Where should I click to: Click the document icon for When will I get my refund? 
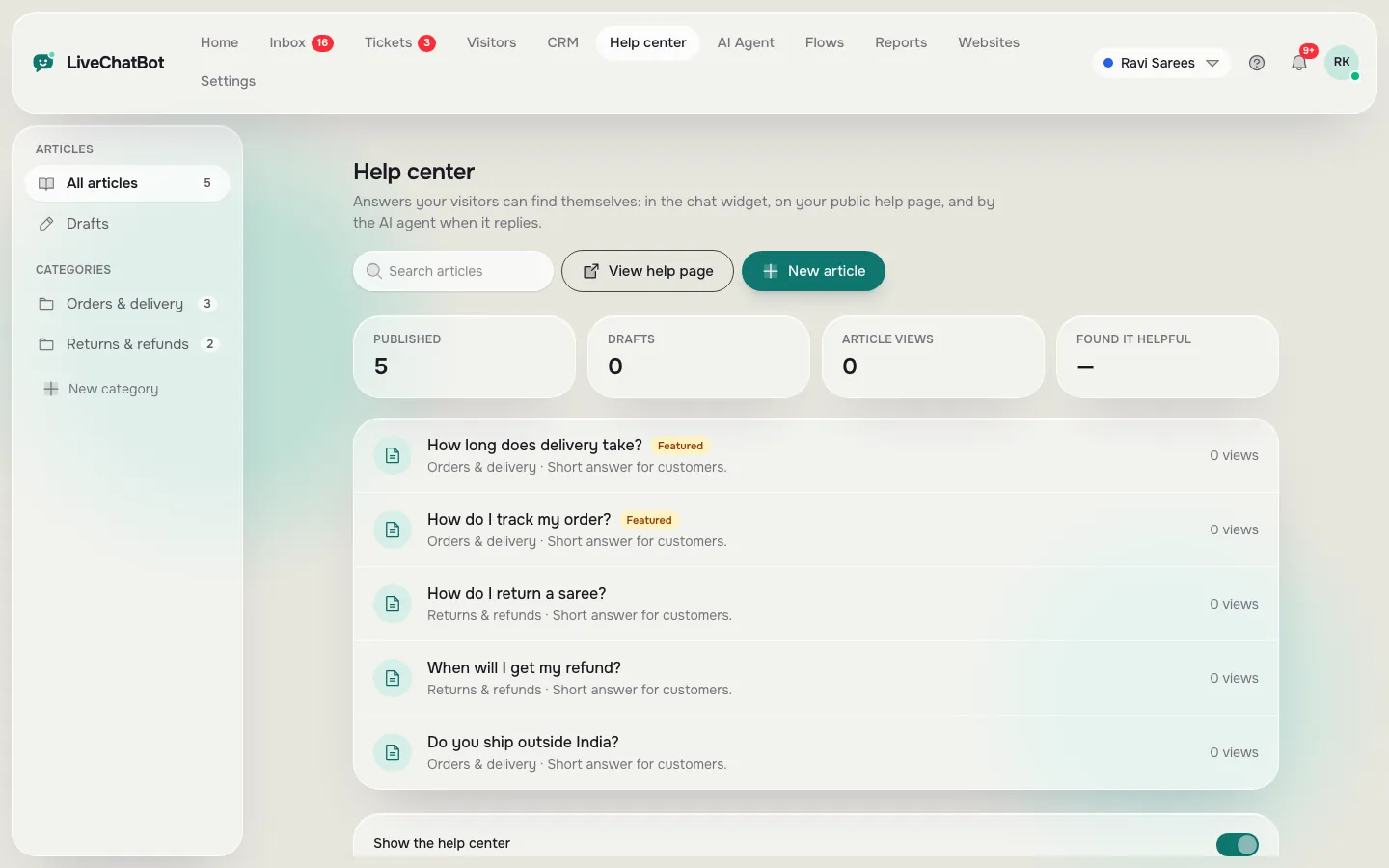pos(393,678)
